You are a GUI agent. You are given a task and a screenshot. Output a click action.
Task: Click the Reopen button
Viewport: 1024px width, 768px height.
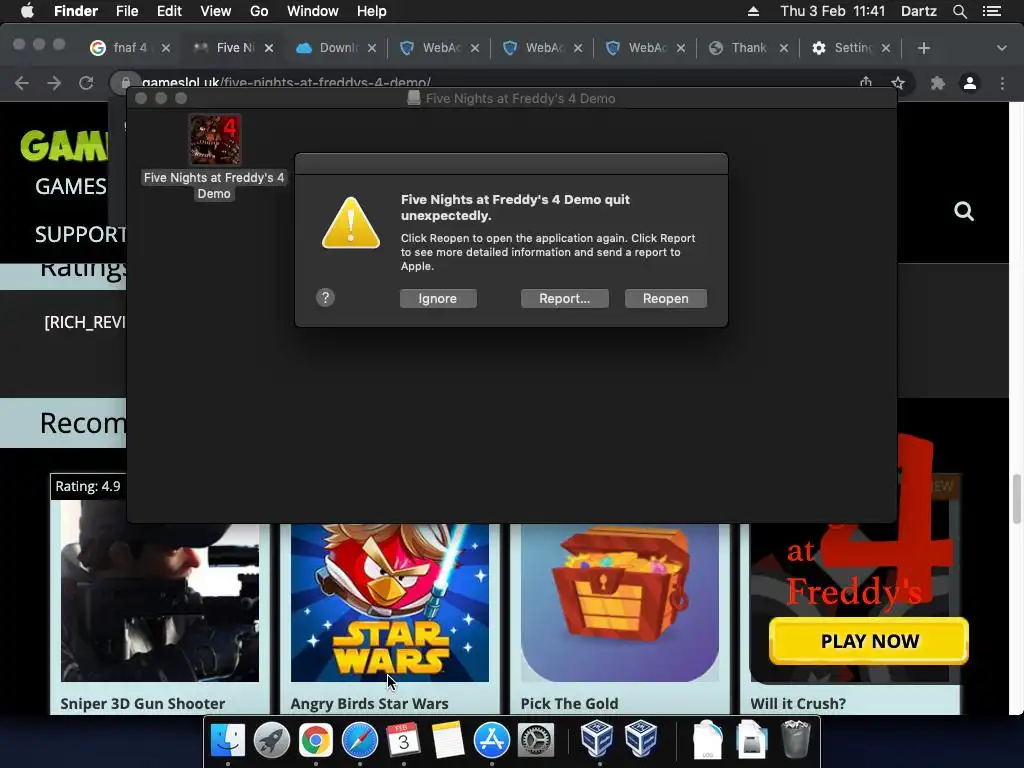pos(665,298)
